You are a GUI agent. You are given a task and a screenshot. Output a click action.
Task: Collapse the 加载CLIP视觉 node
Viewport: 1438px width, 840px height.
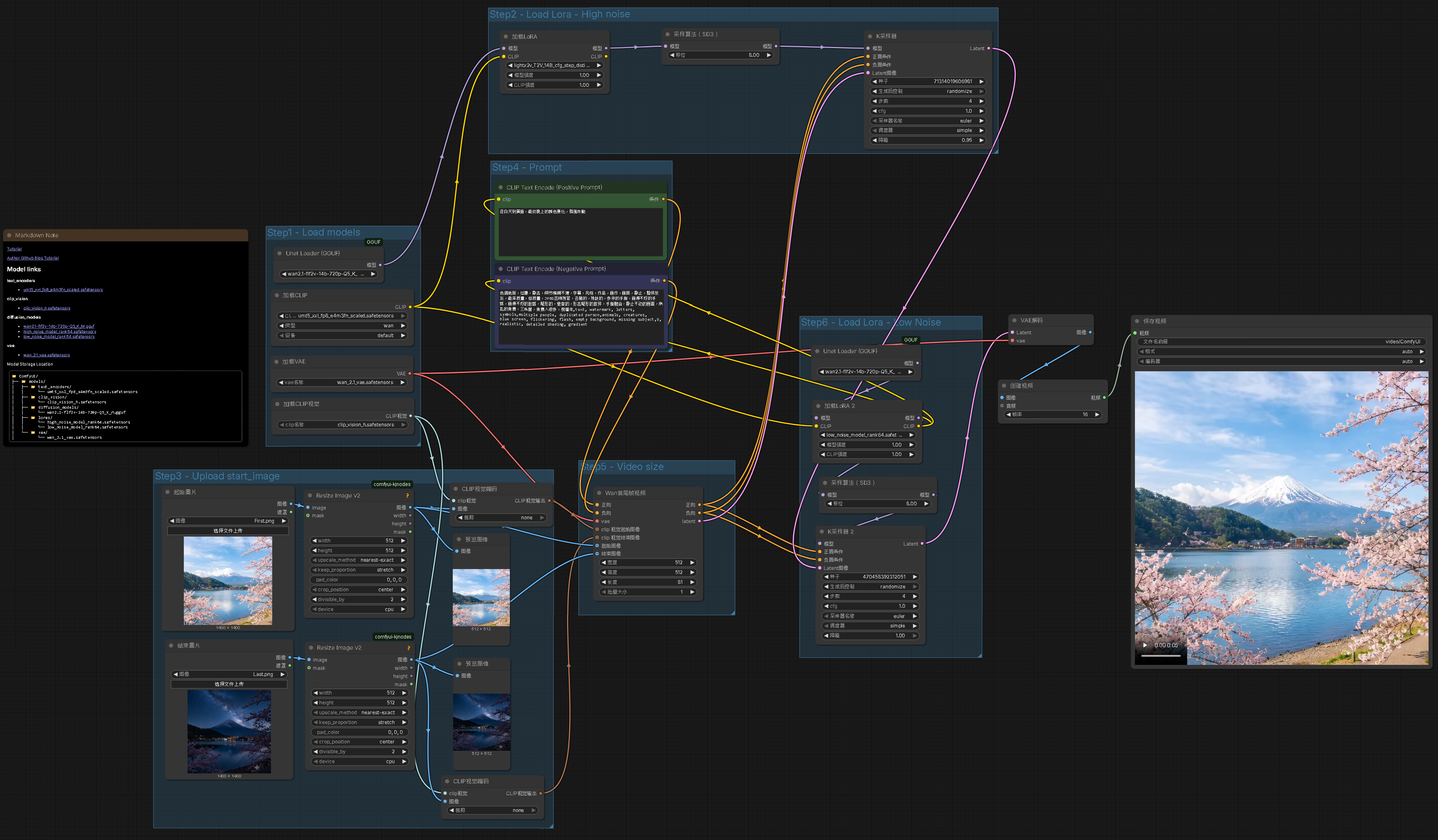click(x=277, y=404)
